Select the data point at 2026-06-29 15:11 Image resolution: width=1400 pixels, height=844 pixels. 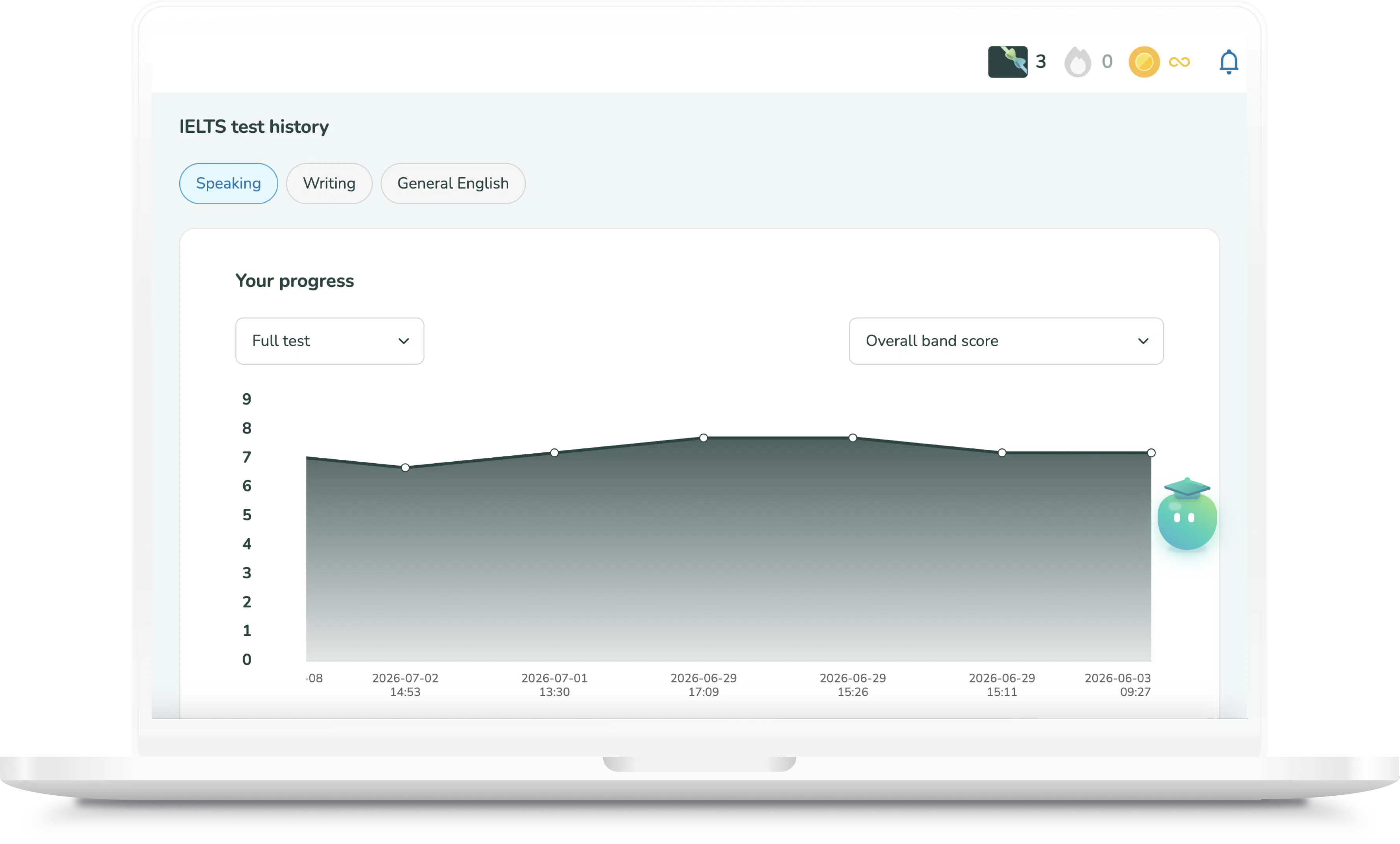(x=1002, y=453)
